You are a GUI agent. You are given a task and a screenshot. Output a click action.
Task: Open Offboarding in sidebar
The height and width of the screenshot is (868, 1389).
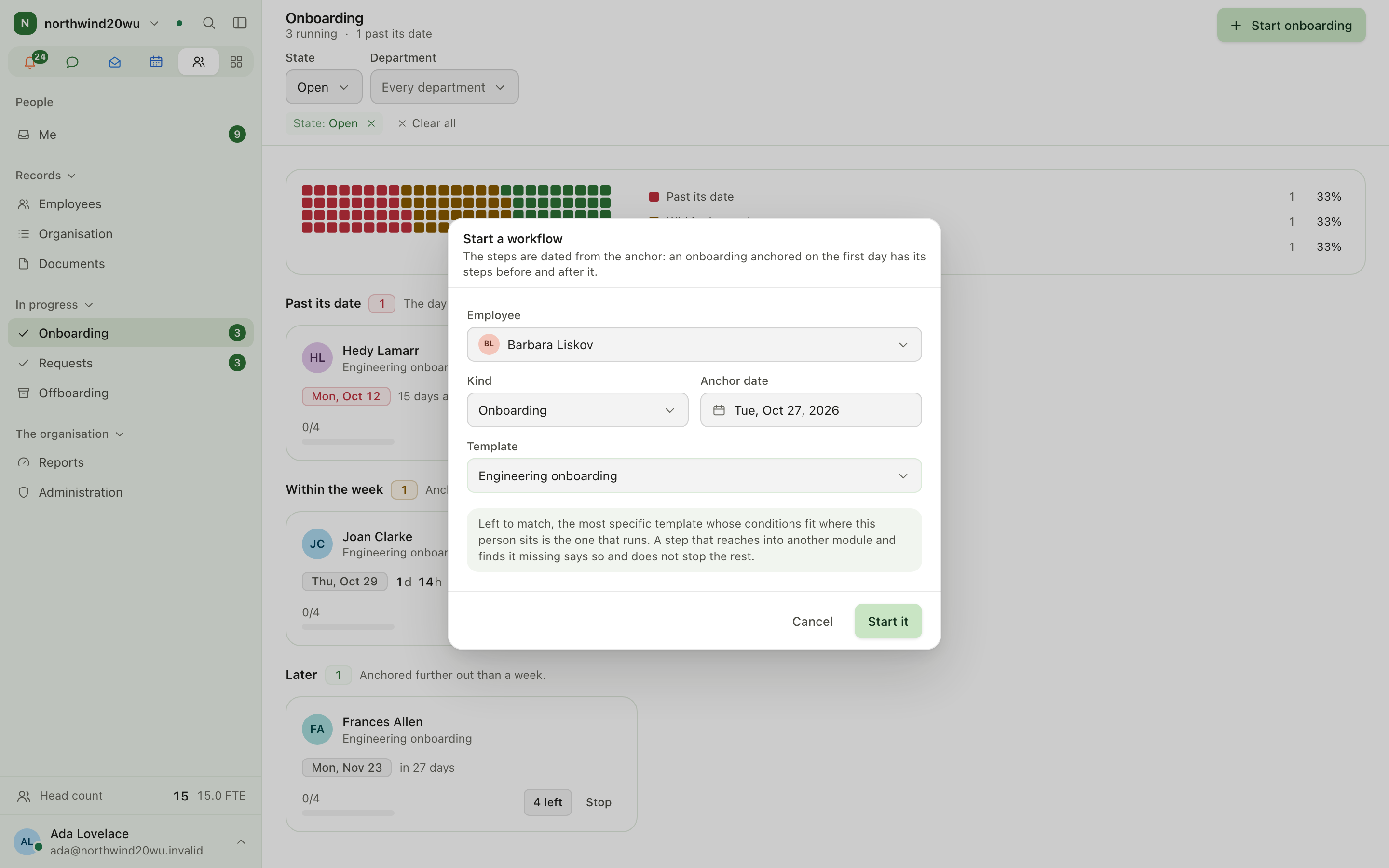(131, 393)
